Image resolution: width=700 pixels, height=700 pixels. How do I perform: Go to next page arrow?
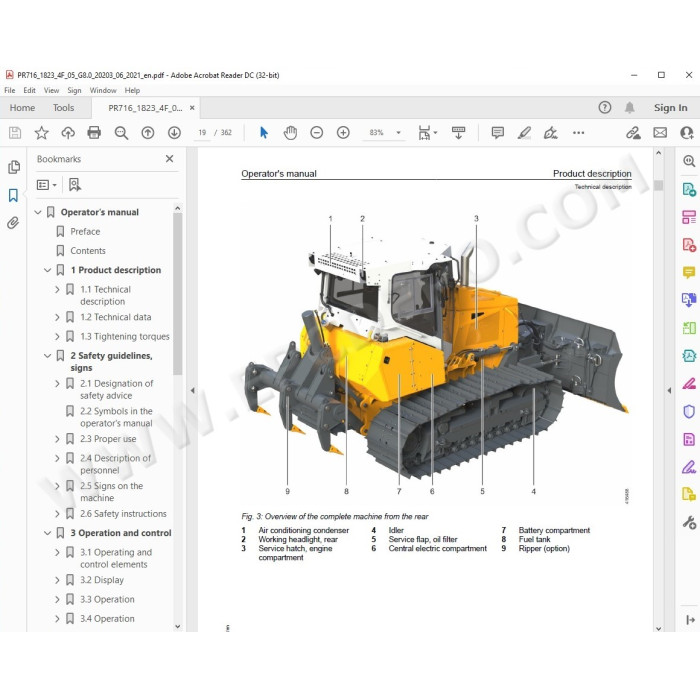point(174,133)
